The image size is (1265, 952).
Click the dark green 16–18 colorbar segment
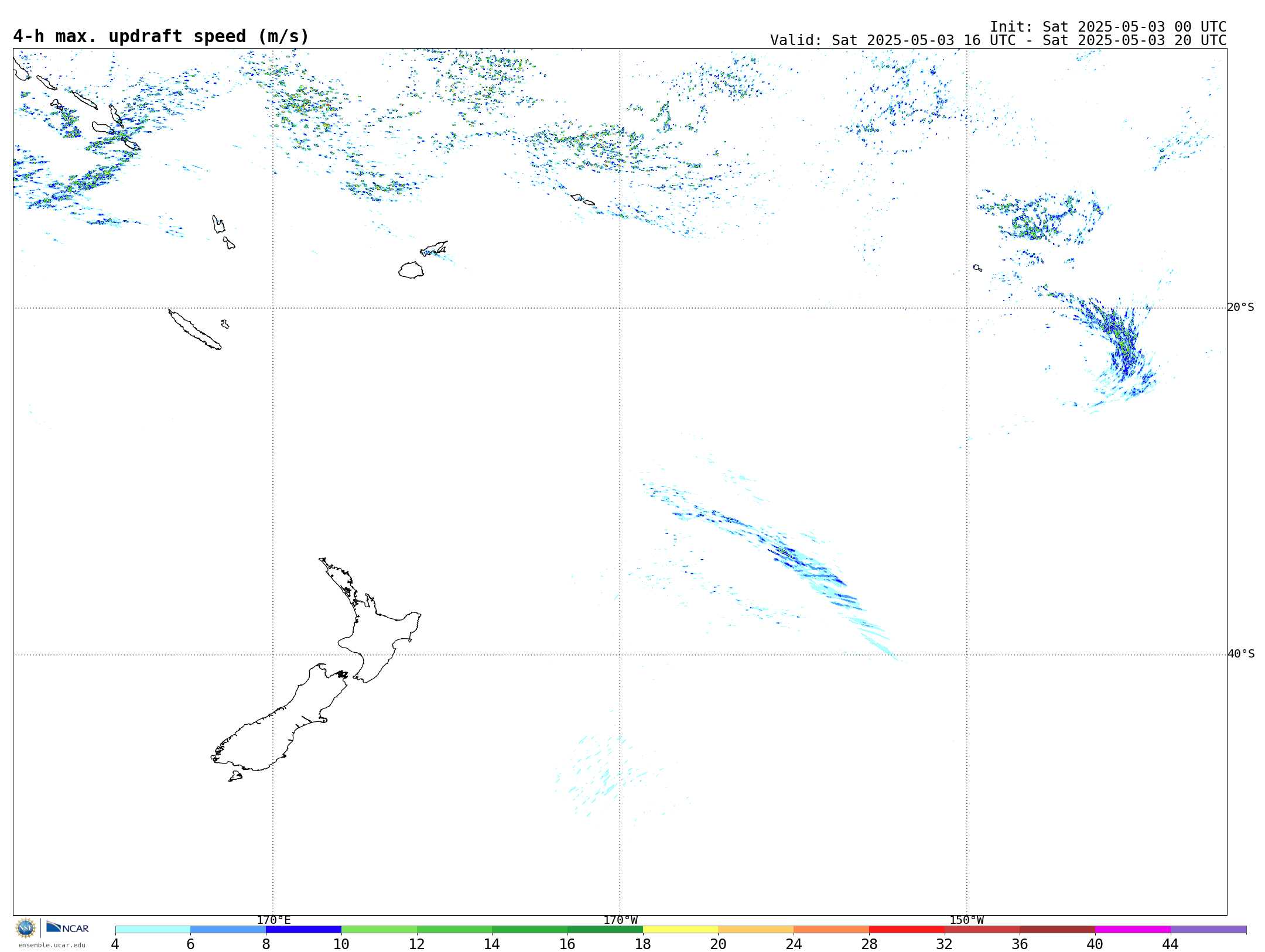(605, 929)
